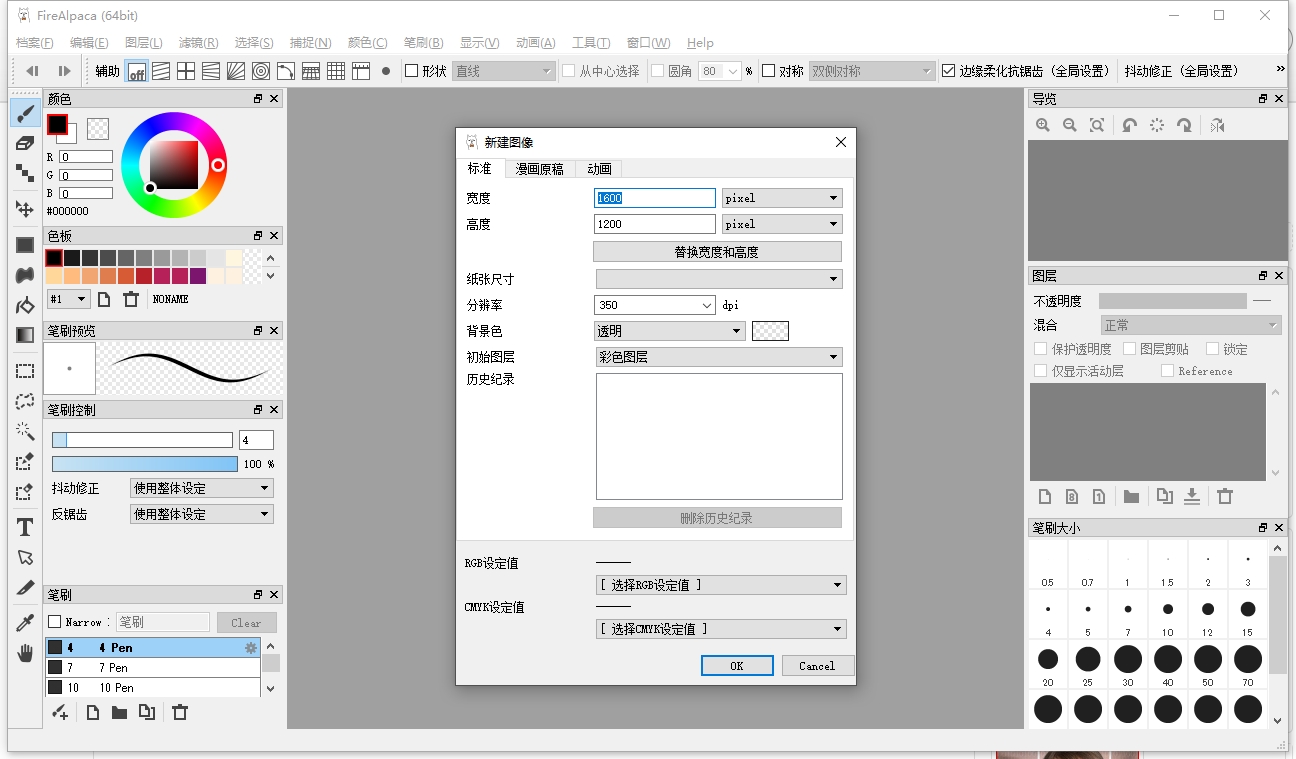Open the height unit pixel dropdown

tap(782, 224)
